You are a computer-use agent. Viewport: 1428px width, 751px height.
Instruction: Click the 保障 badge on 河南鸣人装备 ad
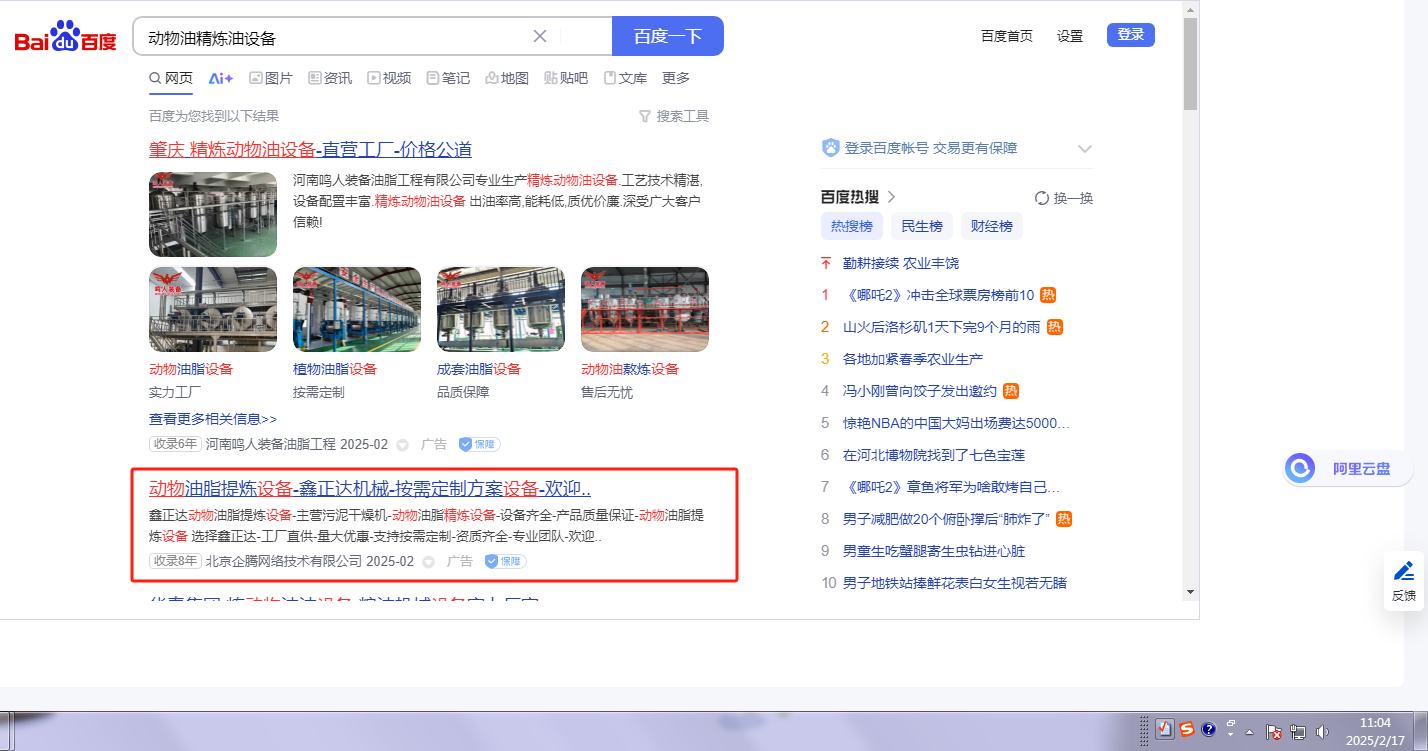(x=480, y=444)
